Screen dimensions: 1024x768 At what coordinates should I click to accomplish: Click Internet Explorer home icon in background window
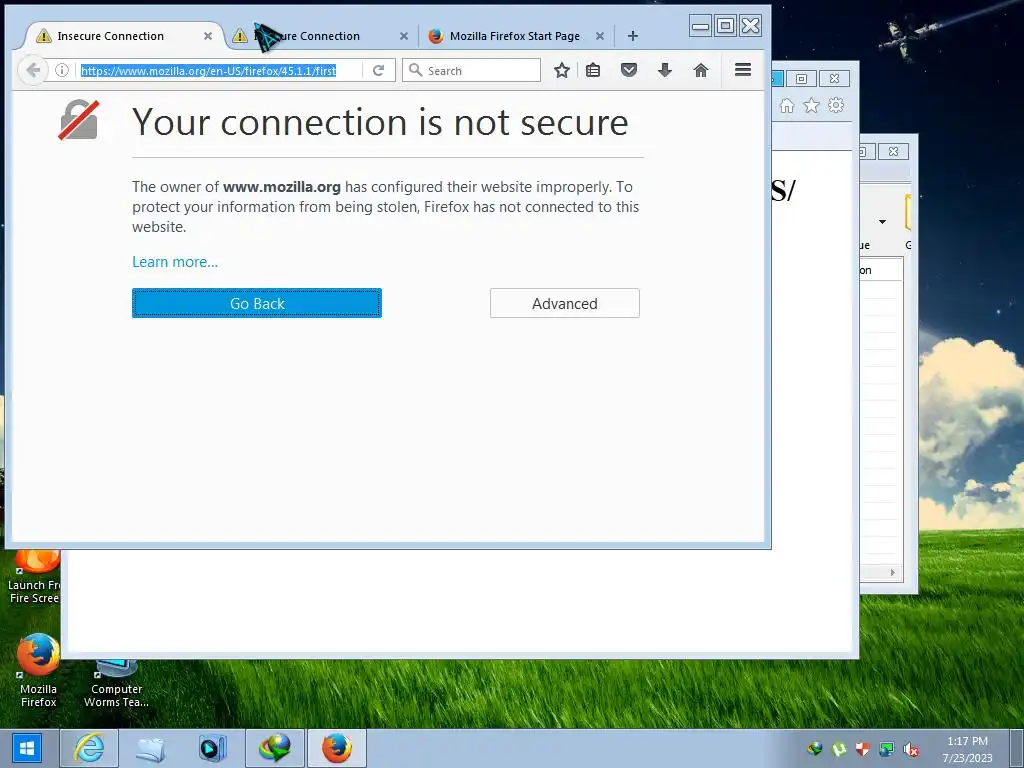click(x=787, y=106)
